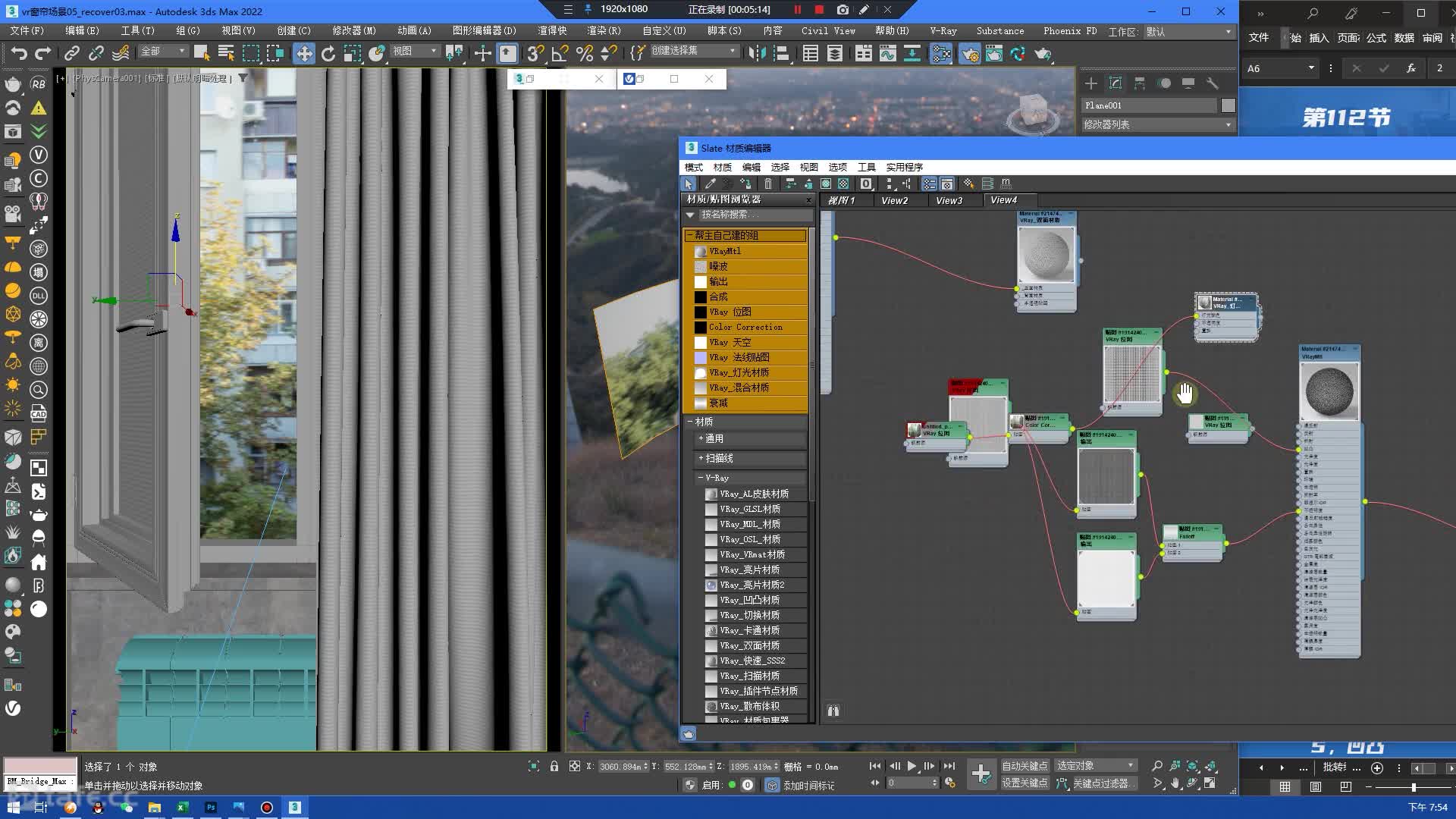
Task: Open the 实用程序 menu in Slate editor
Action: (x=904, y=167)
